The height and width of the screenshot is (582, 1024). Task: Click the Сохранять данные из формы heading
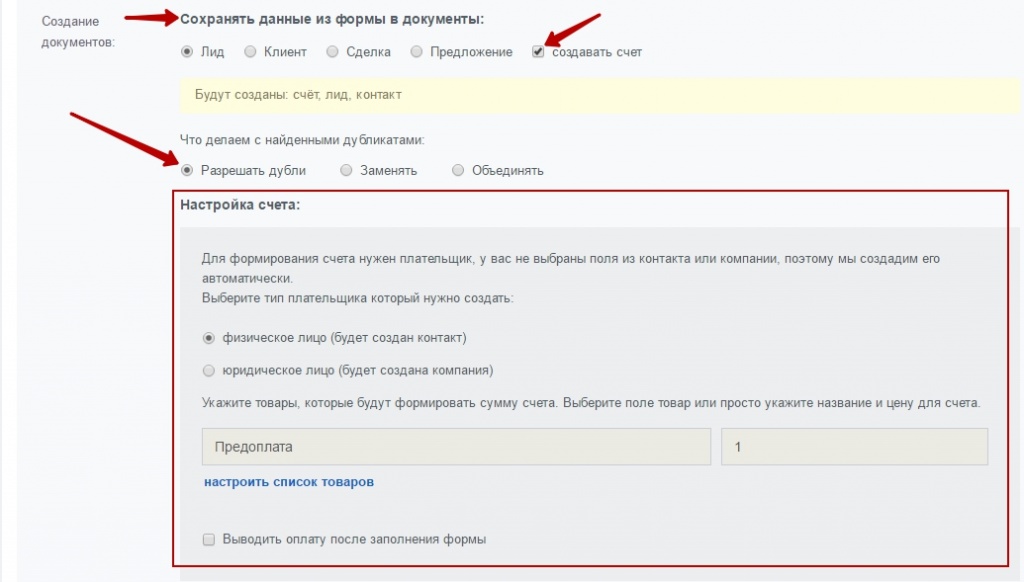point(332,19)
